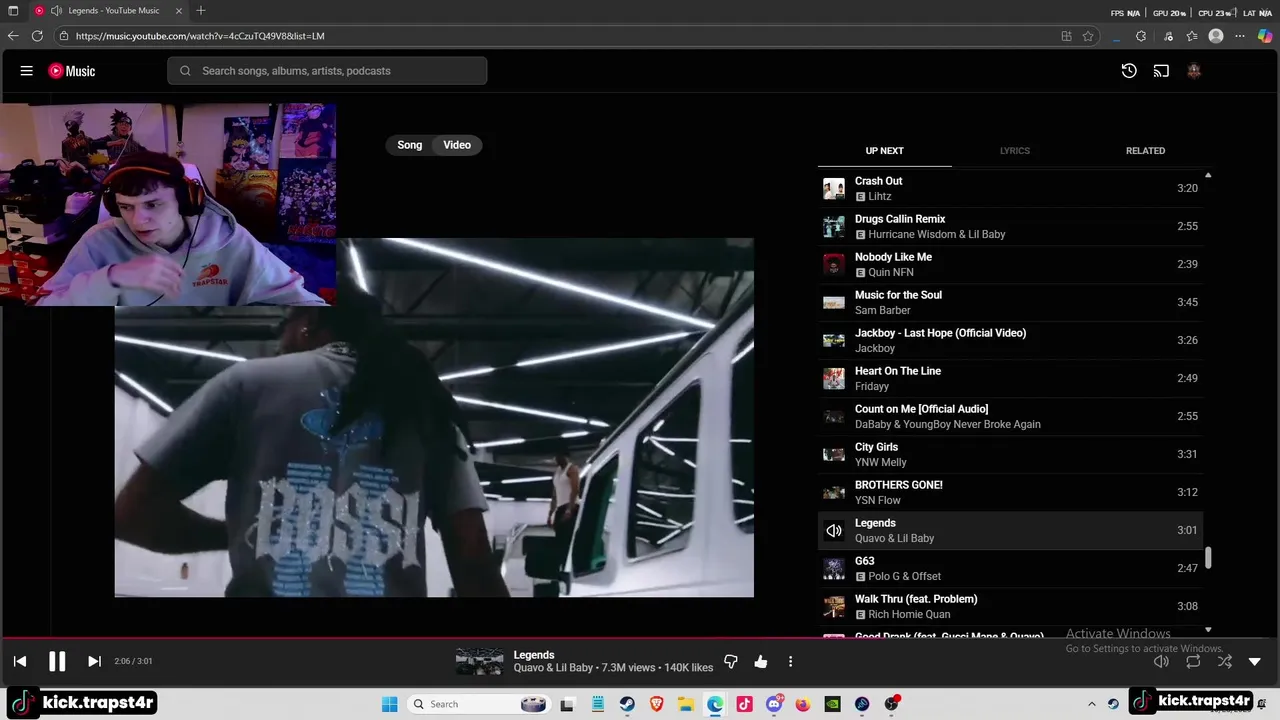Screen dimensions: 1280x720
Task: Open the UP NEXT tab
Action: click(884, 151)
